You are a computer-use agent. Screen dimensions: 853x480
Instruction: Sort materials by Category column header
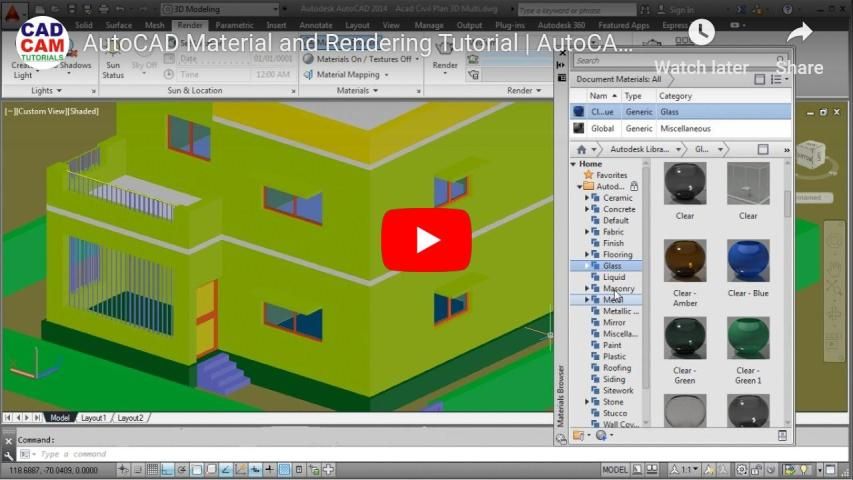tap(675, 96)
